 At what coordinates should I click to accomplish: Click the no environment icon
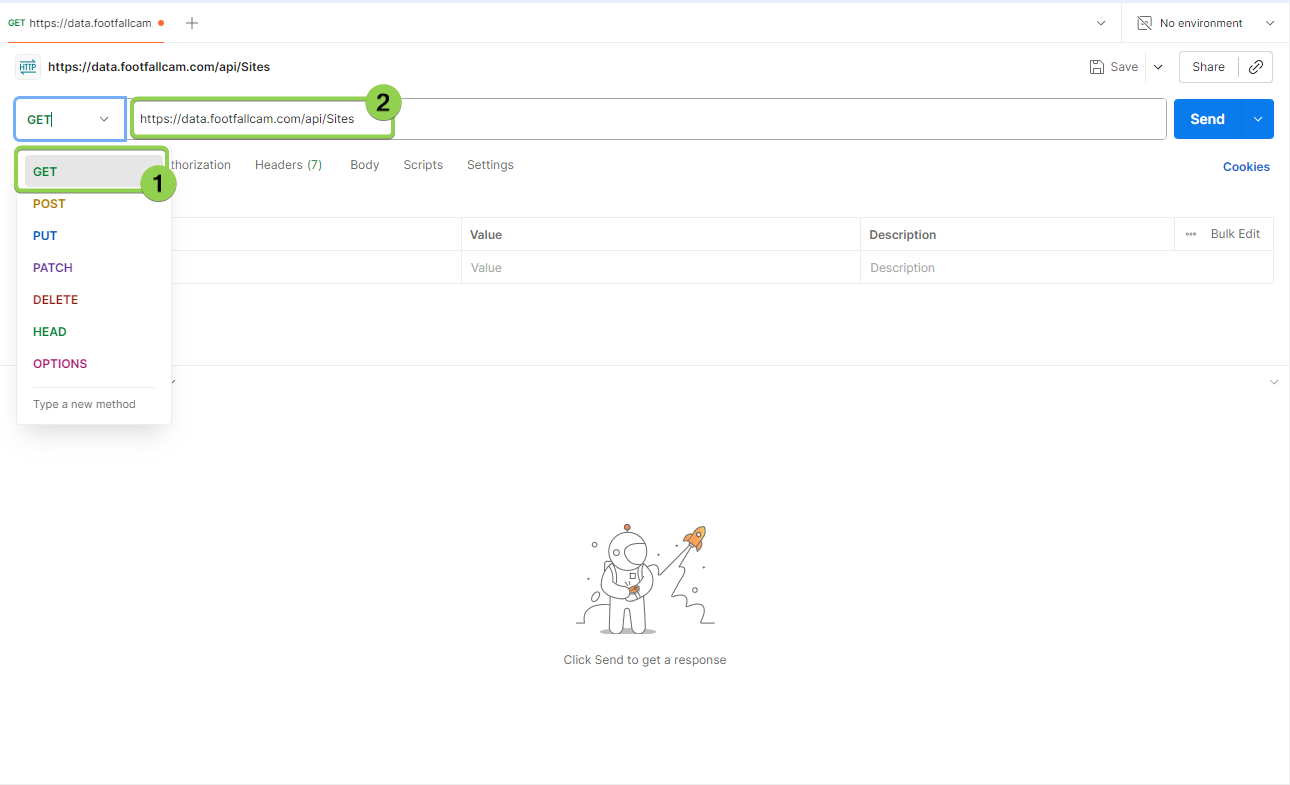pos(1145,23)
